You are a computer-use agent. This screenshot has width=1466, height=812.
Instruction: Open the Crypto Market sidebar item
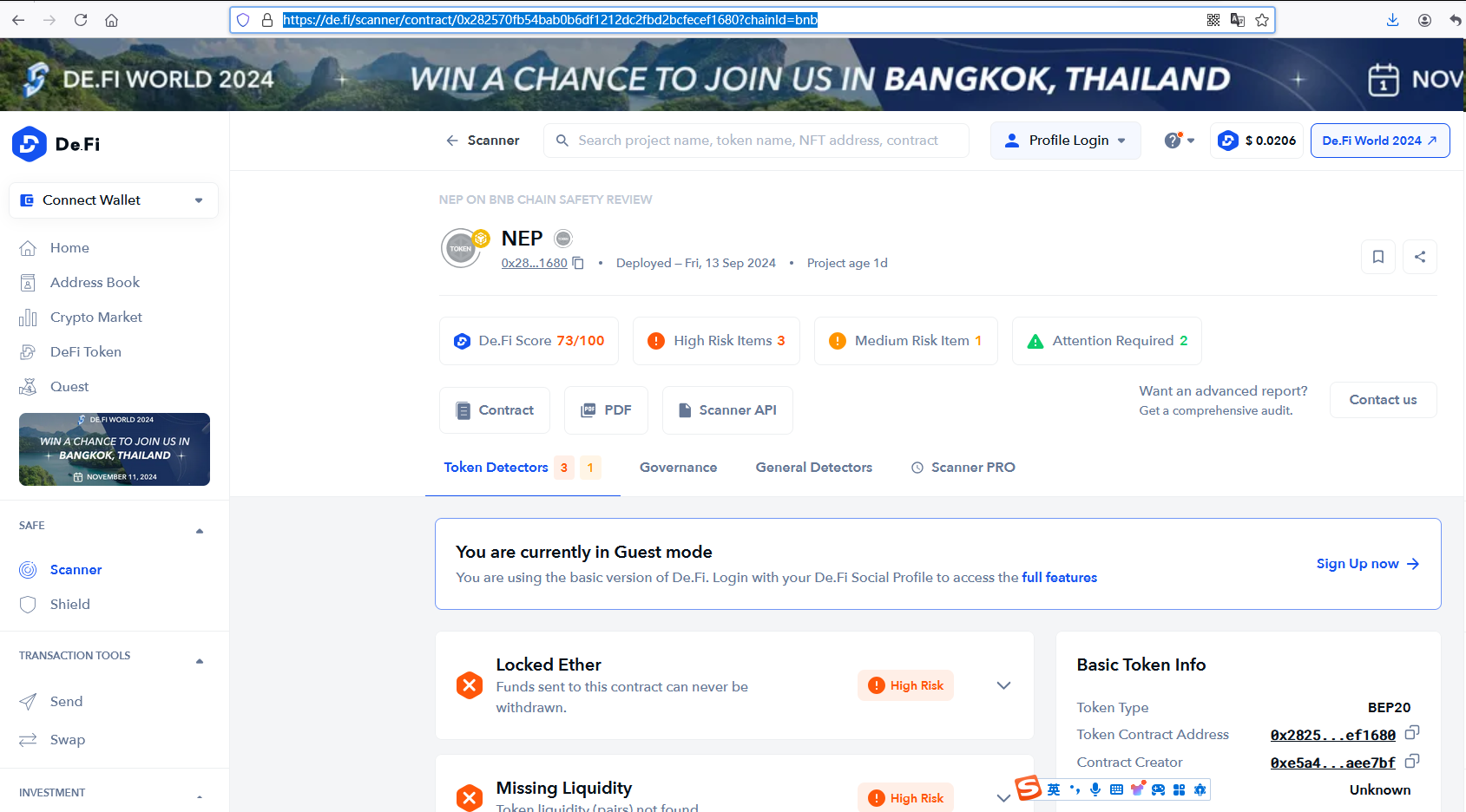[x=95, y=318]
